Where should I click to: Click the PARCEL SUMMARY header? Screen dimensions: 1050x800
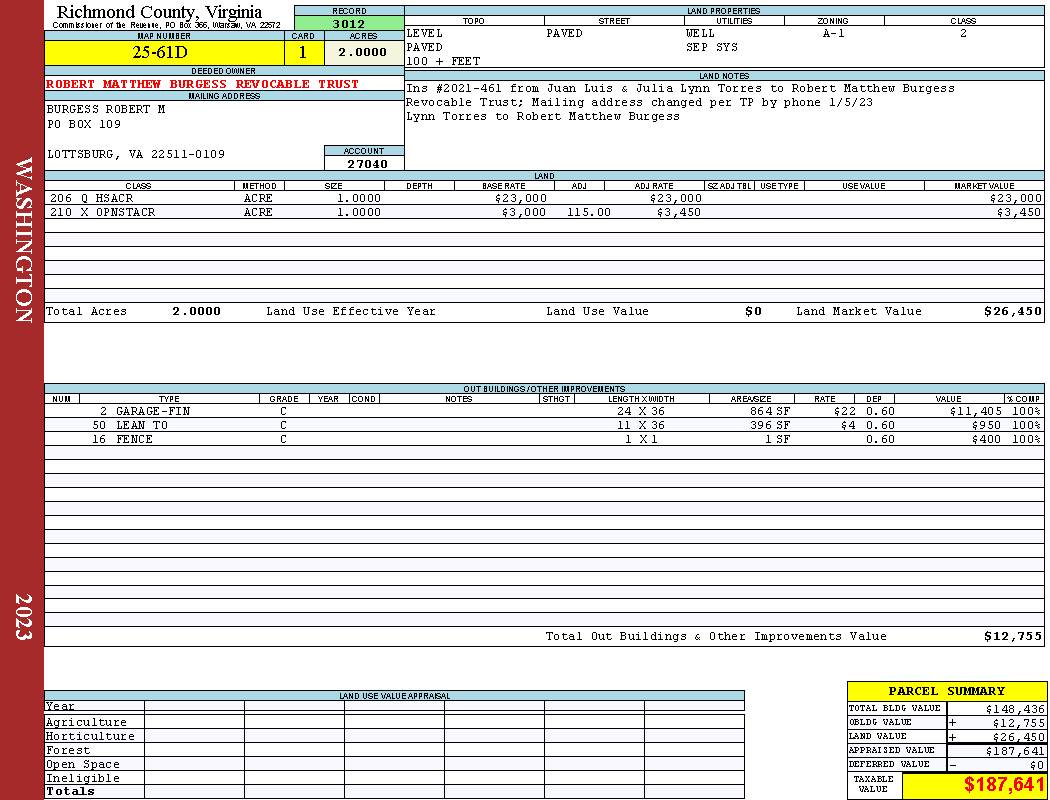[946, 691]
